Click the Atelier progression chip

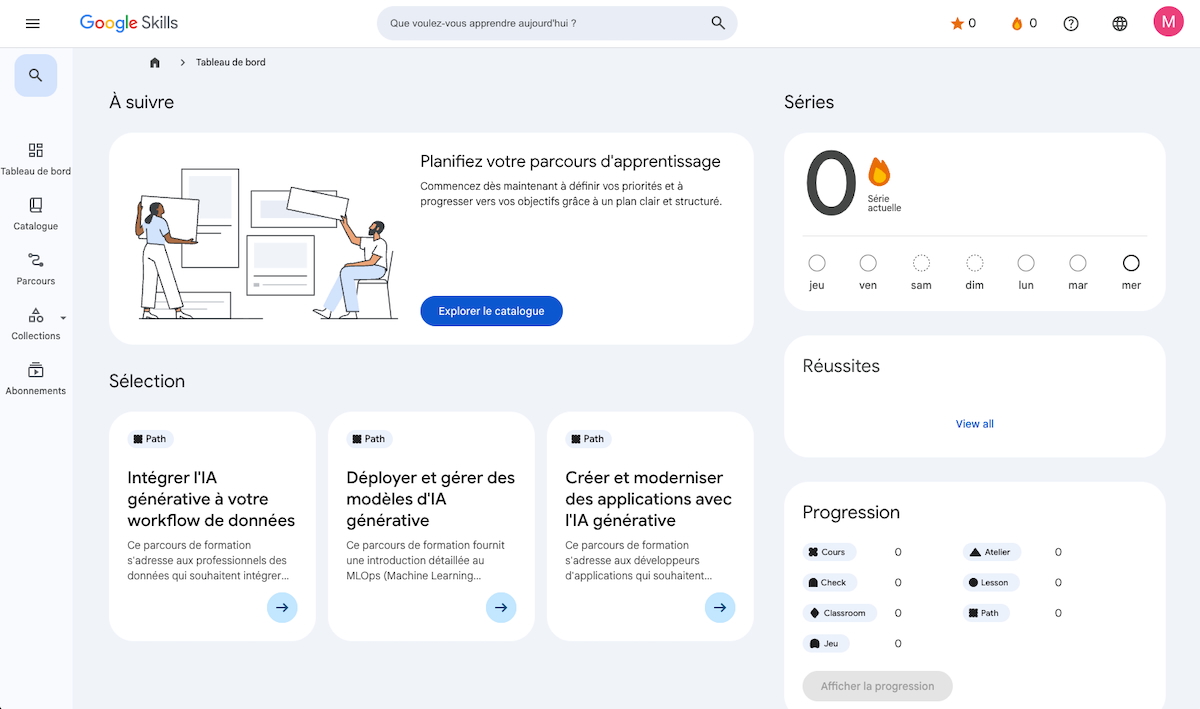(x=992, y=552)
